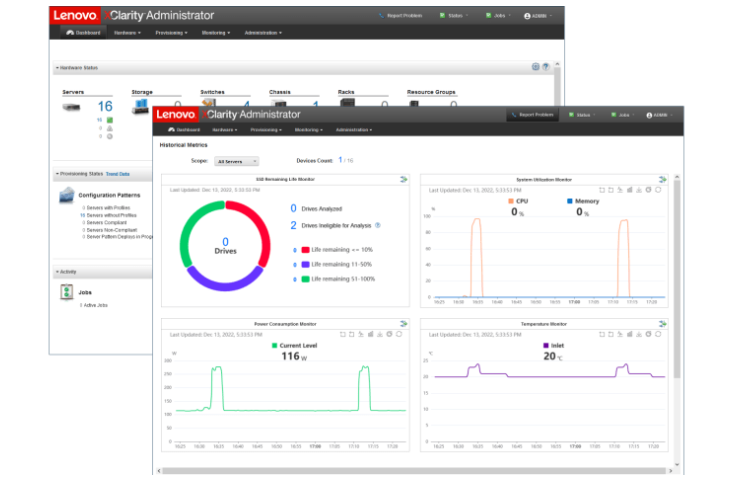Open ADMIN user menu in the front window

point(659,115)
